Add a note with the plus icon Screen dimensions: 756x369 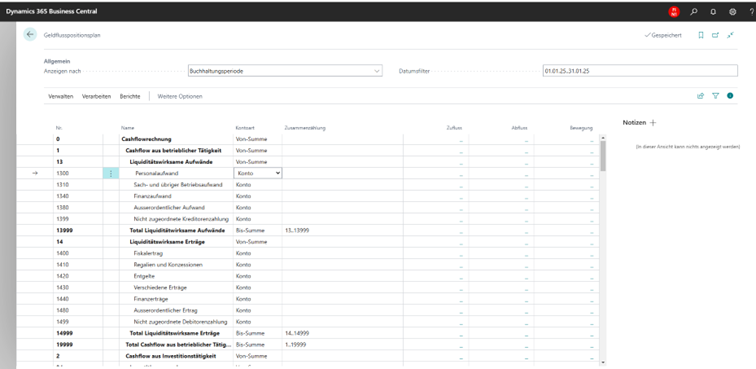[653, 123]
